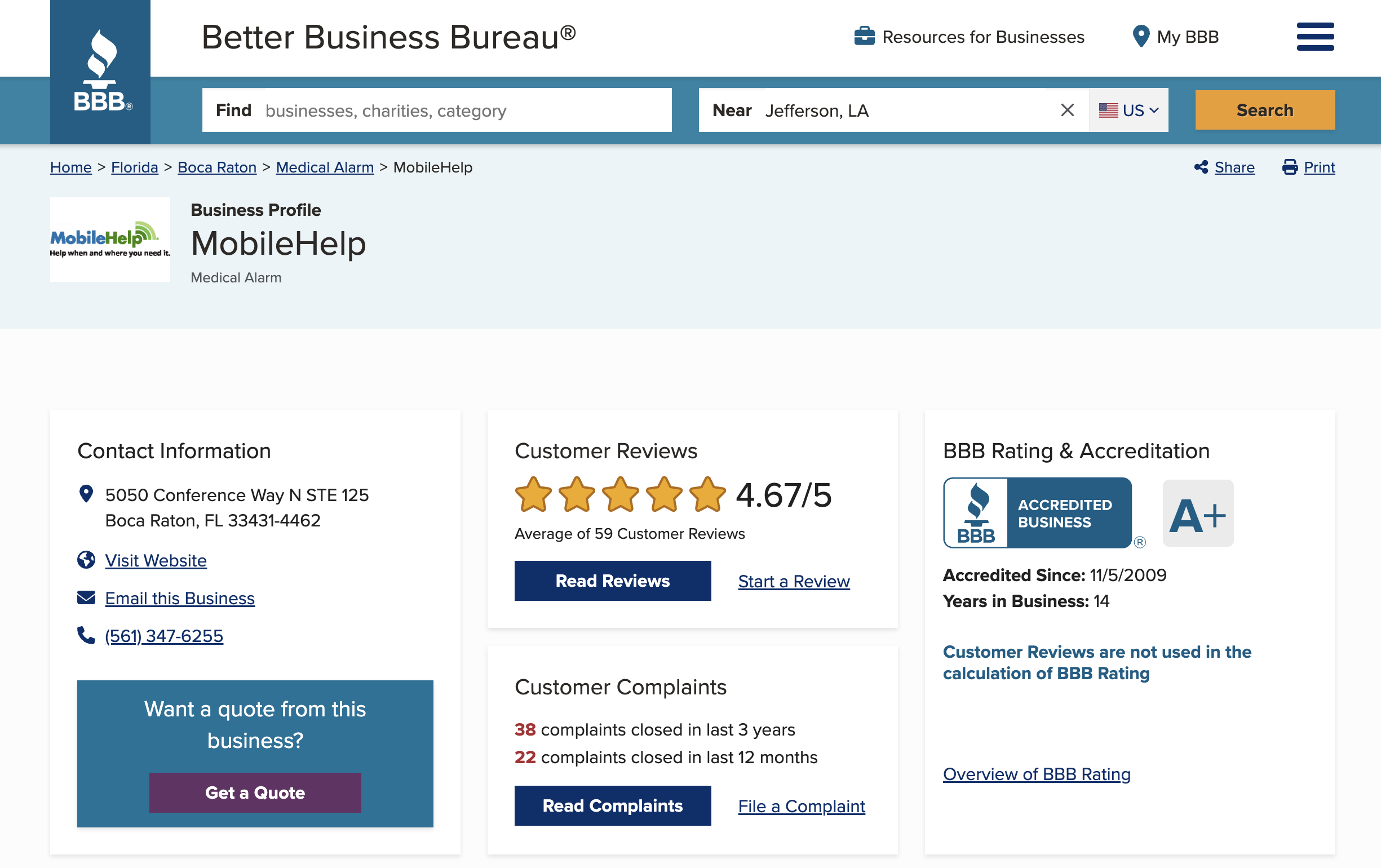Click the location pin icon near address

87,494
